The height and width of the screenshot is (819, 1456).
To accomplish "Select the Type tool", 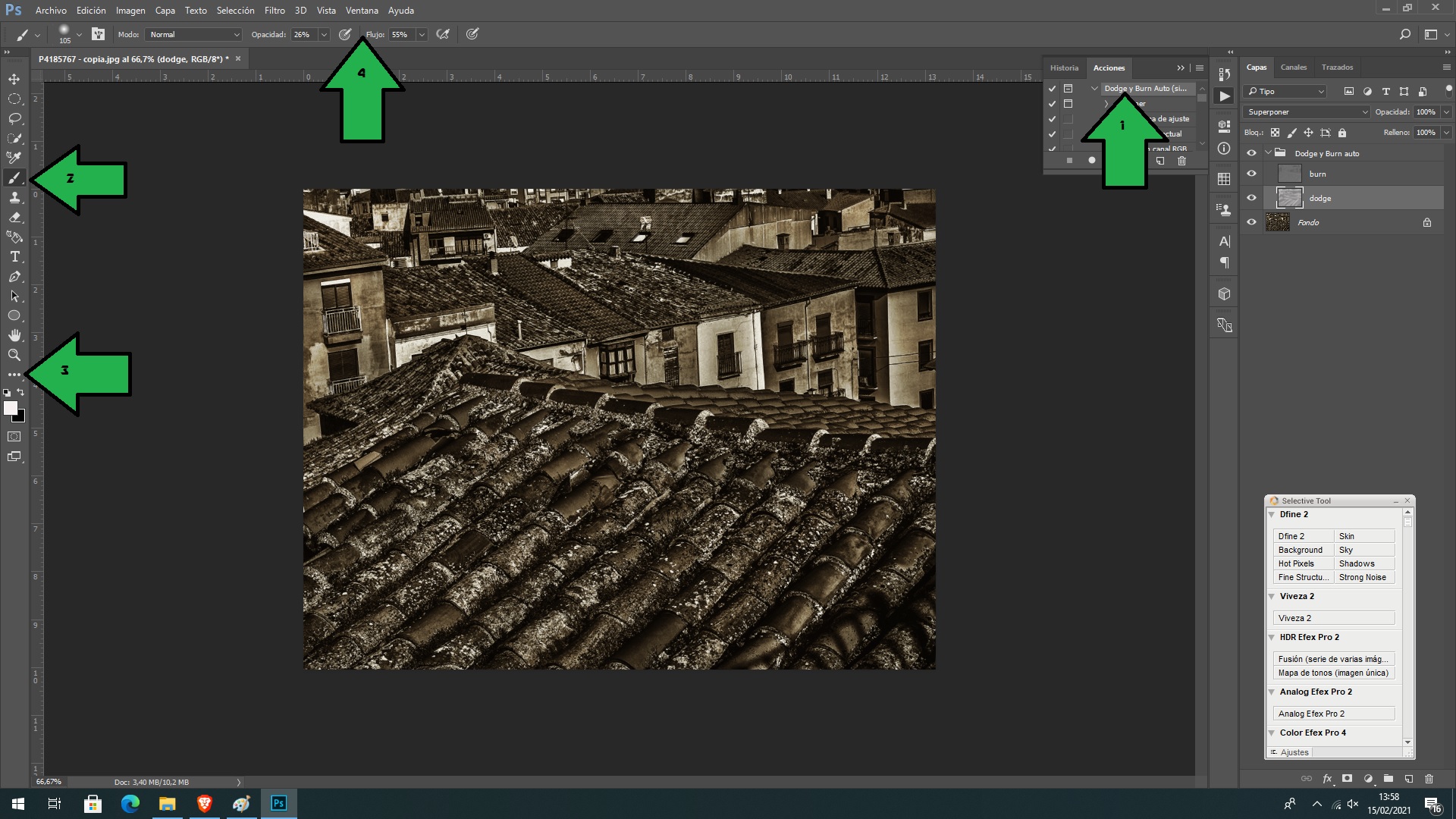I will pyautogui.click(x=14, y=257).
